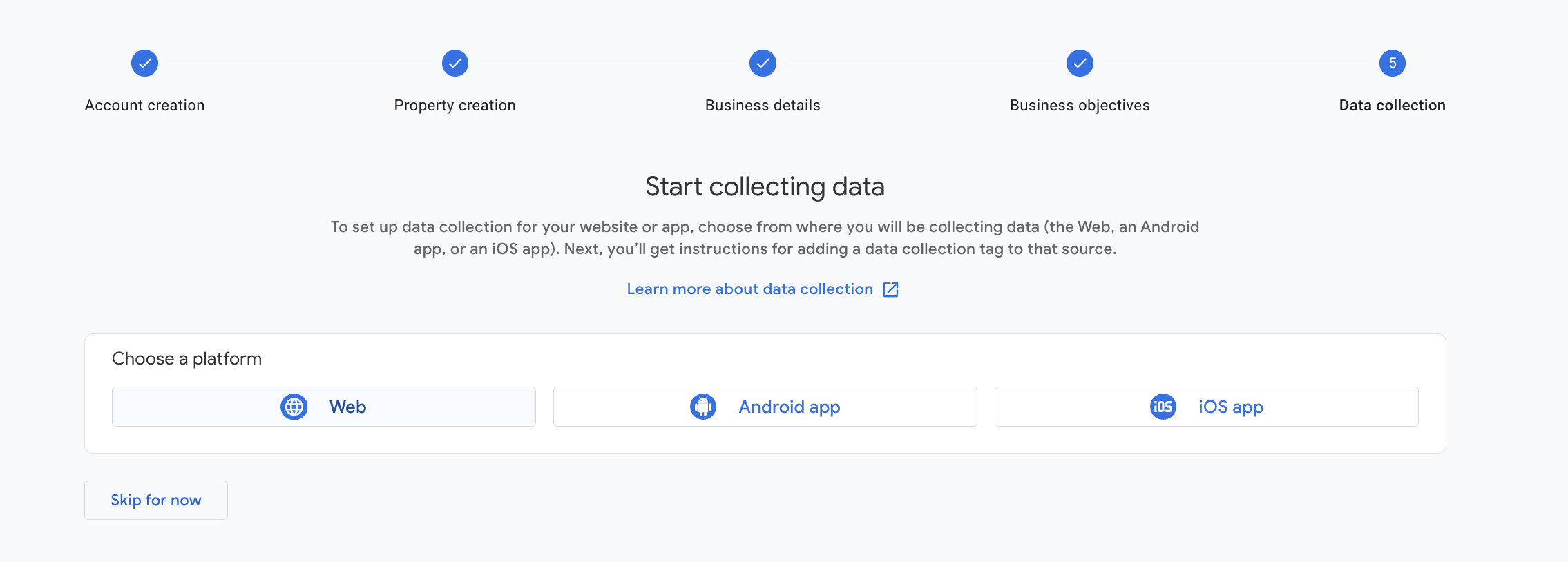
Task: Open Learn more about data collection link
Action: tap(749, 289)
